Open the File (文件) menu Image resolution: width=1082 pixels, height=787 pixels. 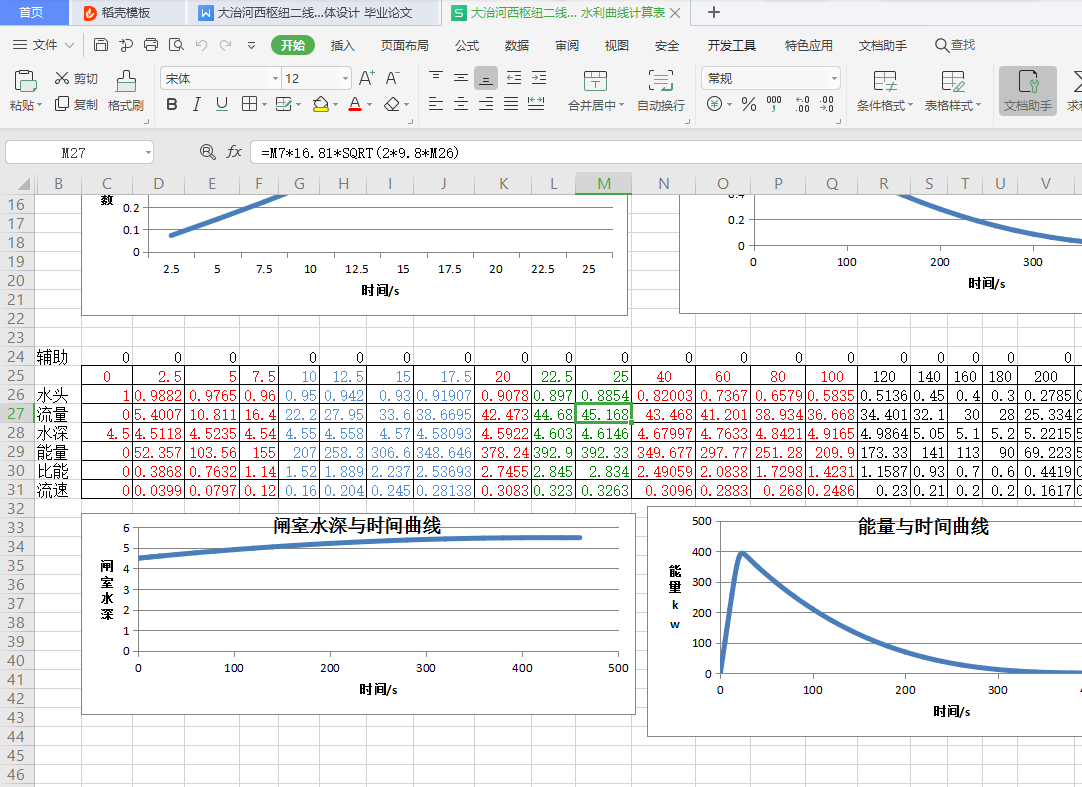tap(43, 45)
